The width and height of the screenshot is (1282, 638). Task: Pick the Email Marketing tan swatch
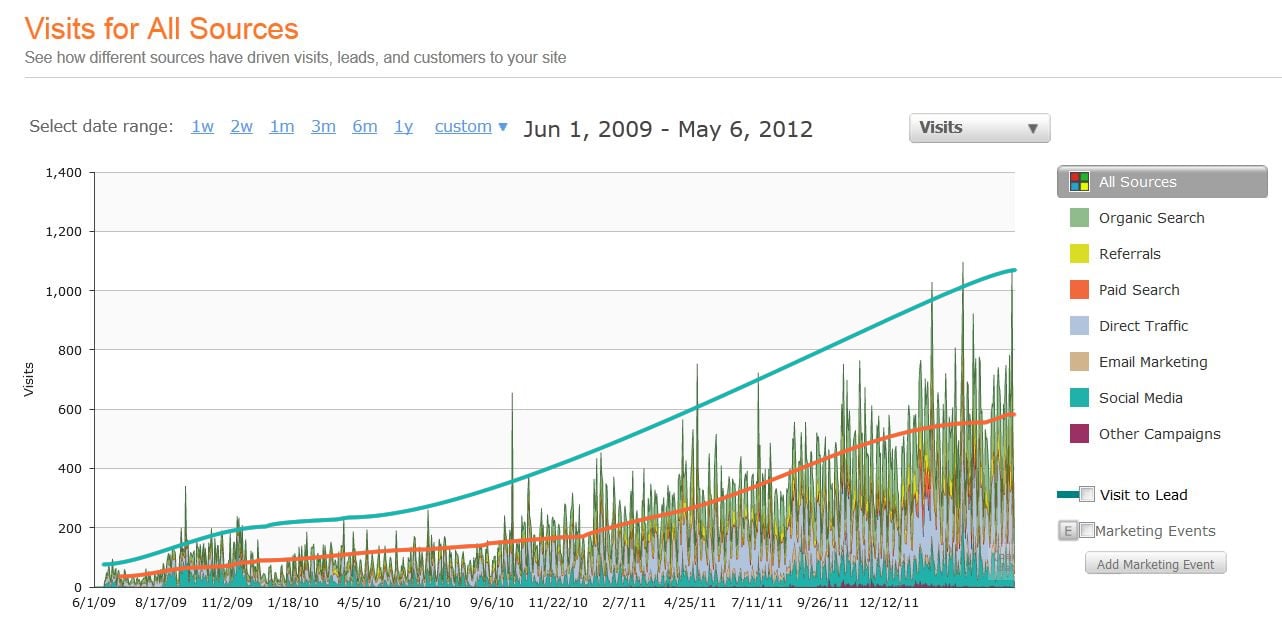[x=1079, y=362]
